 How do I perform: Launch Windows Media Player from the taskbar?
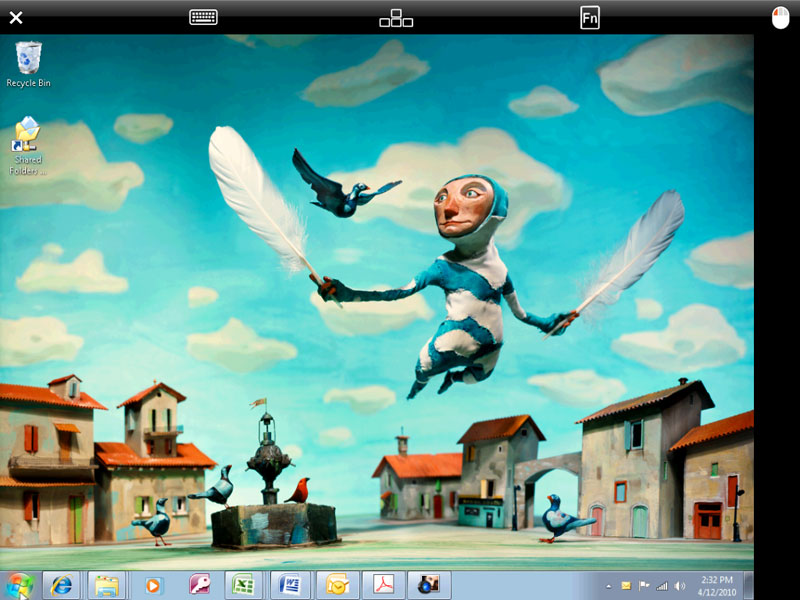coord(152,585)
